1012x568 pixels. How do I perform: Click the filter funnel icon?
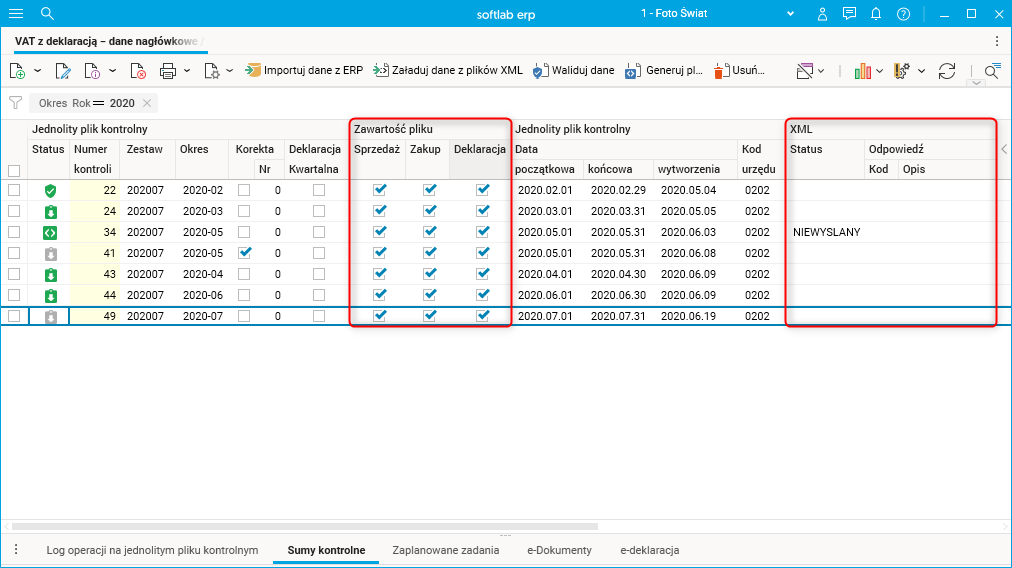15,103
